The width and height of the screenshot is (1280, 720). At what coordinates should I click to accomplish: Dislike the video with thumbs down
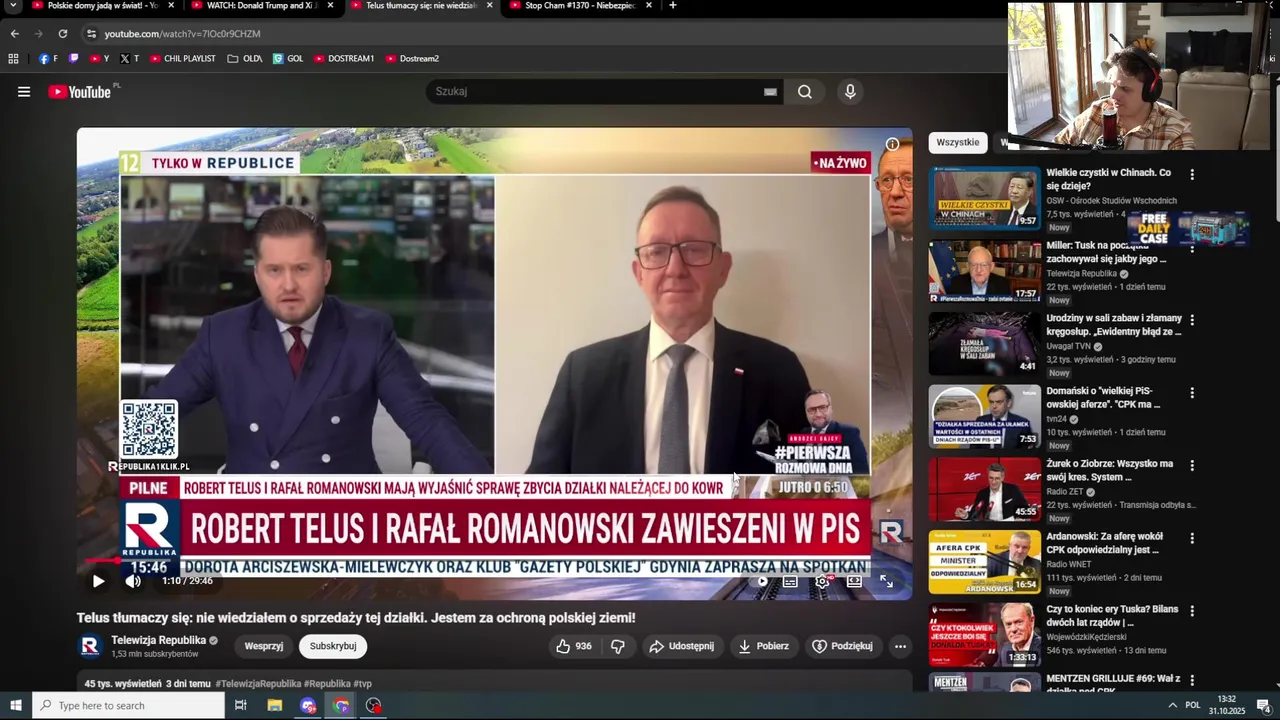(618, 646)
